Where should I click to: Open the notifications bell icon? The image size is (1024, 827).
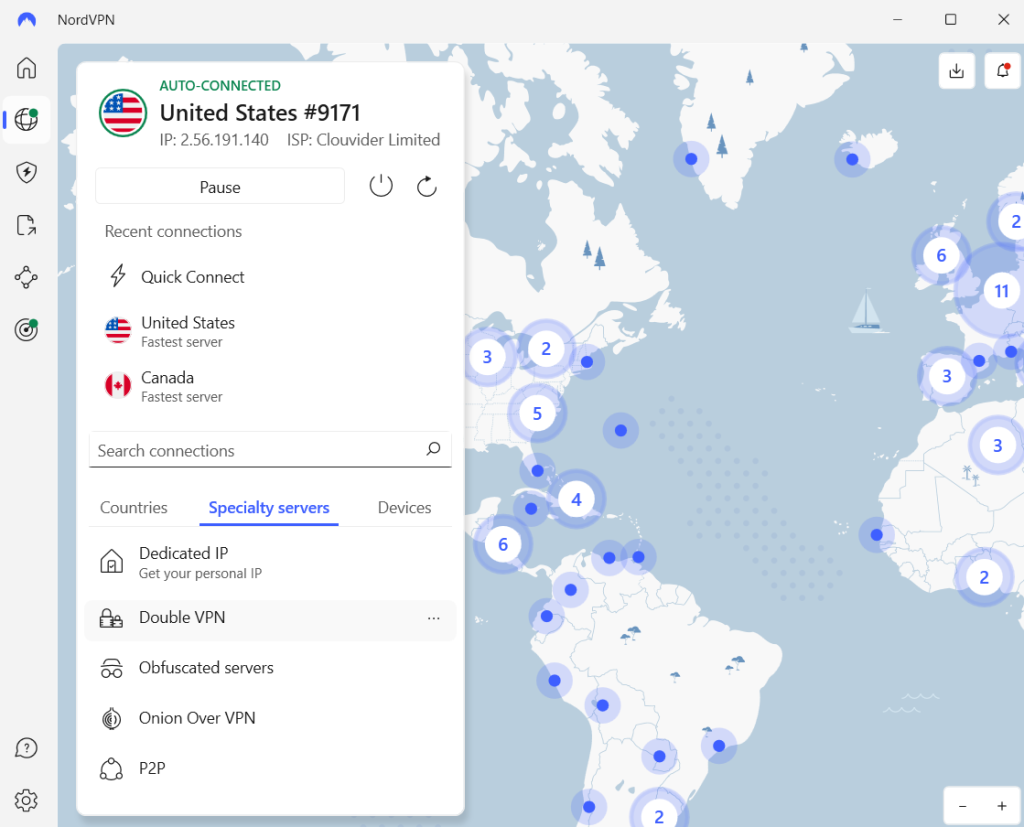click(x=1001, y=70)
